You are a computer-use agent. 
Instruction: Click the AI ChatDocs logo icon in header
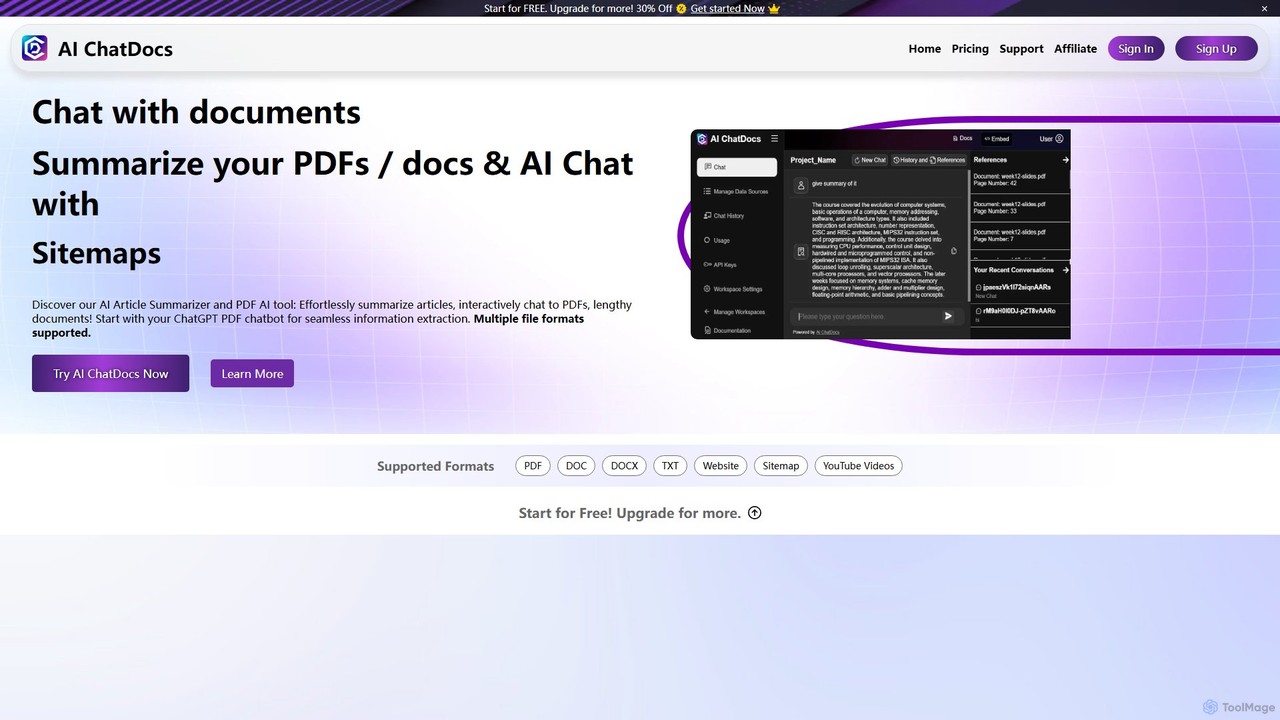click(35, 48)
